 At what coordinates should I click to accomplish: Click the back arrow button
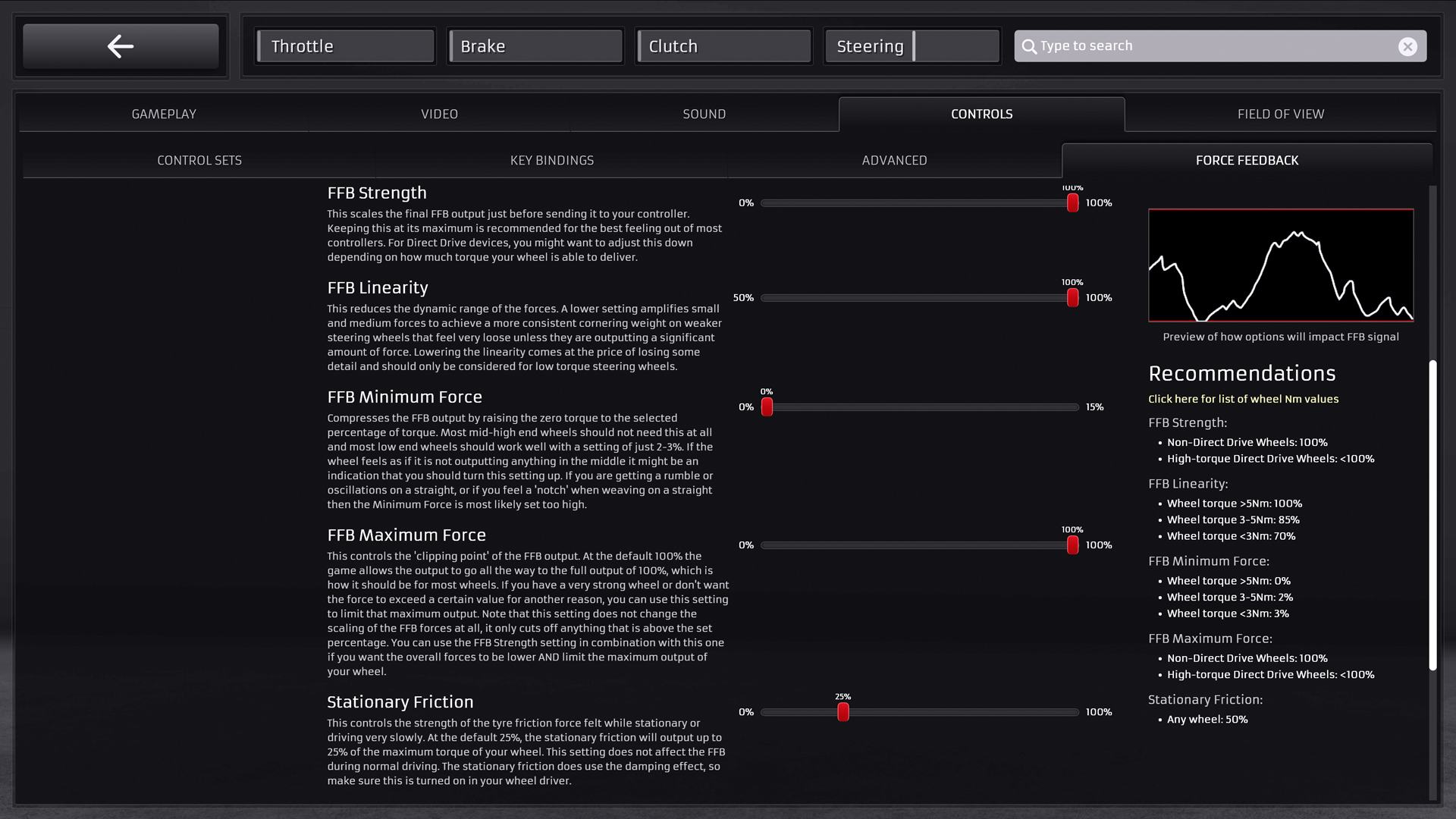(x=121, y=46)
